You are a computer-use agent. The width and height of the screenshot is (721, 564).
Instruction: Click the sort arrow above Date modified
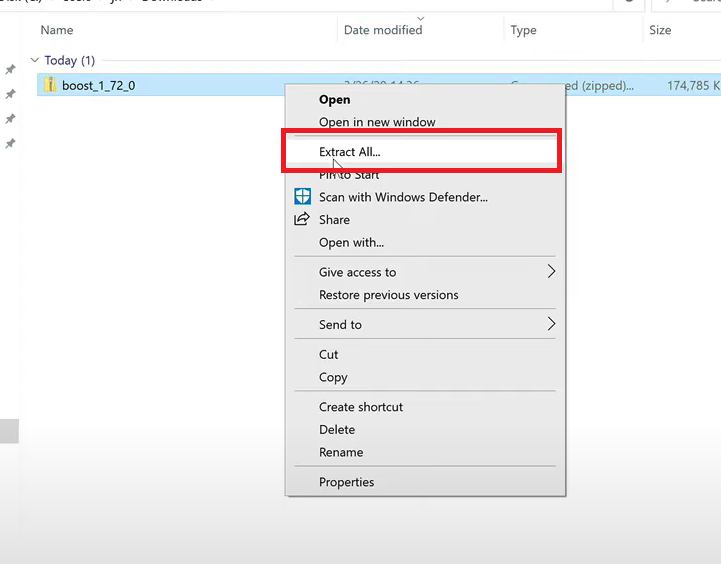click(x=420, y=18)
